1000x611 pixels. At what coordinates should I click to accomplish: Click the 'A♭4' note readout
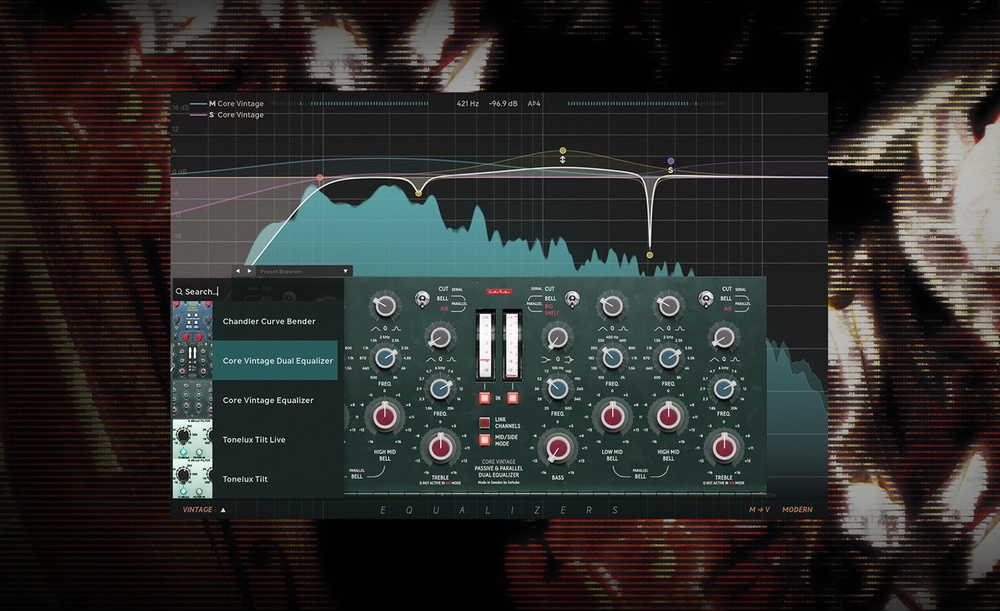534,103
